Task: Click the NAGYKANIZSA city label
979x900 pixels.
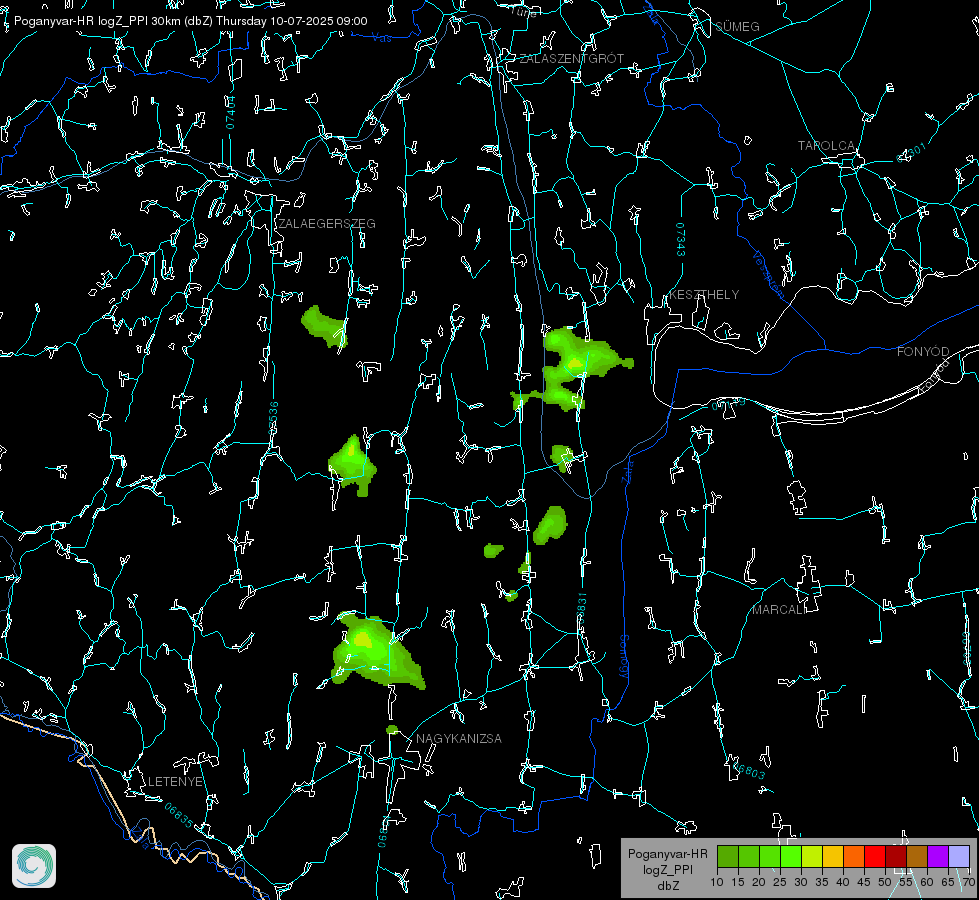Action: pyautogui.click(x=459, y=739)
